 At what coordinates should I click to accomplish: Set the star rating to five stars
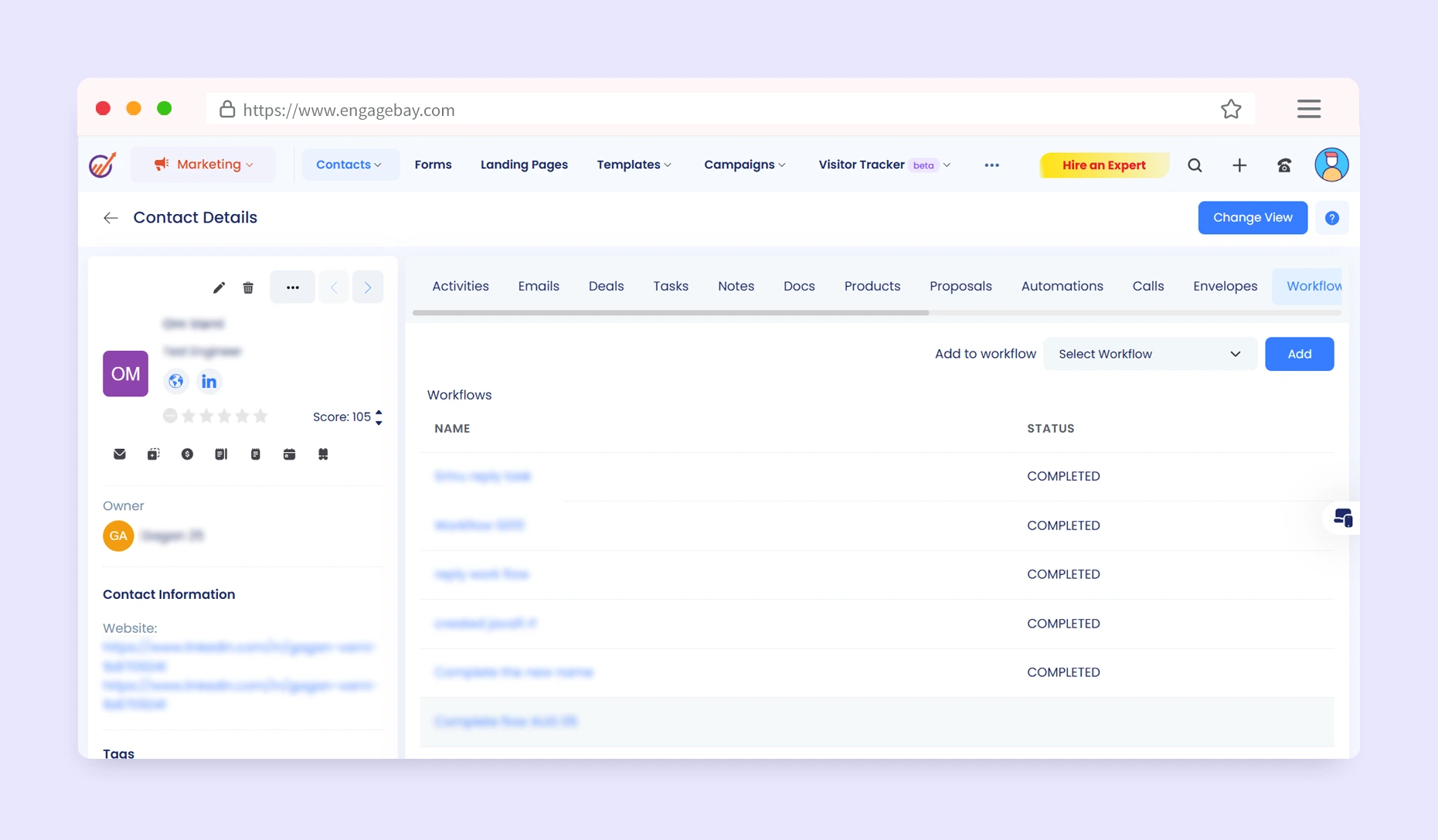pyautogui.click(x=260, y=417)
